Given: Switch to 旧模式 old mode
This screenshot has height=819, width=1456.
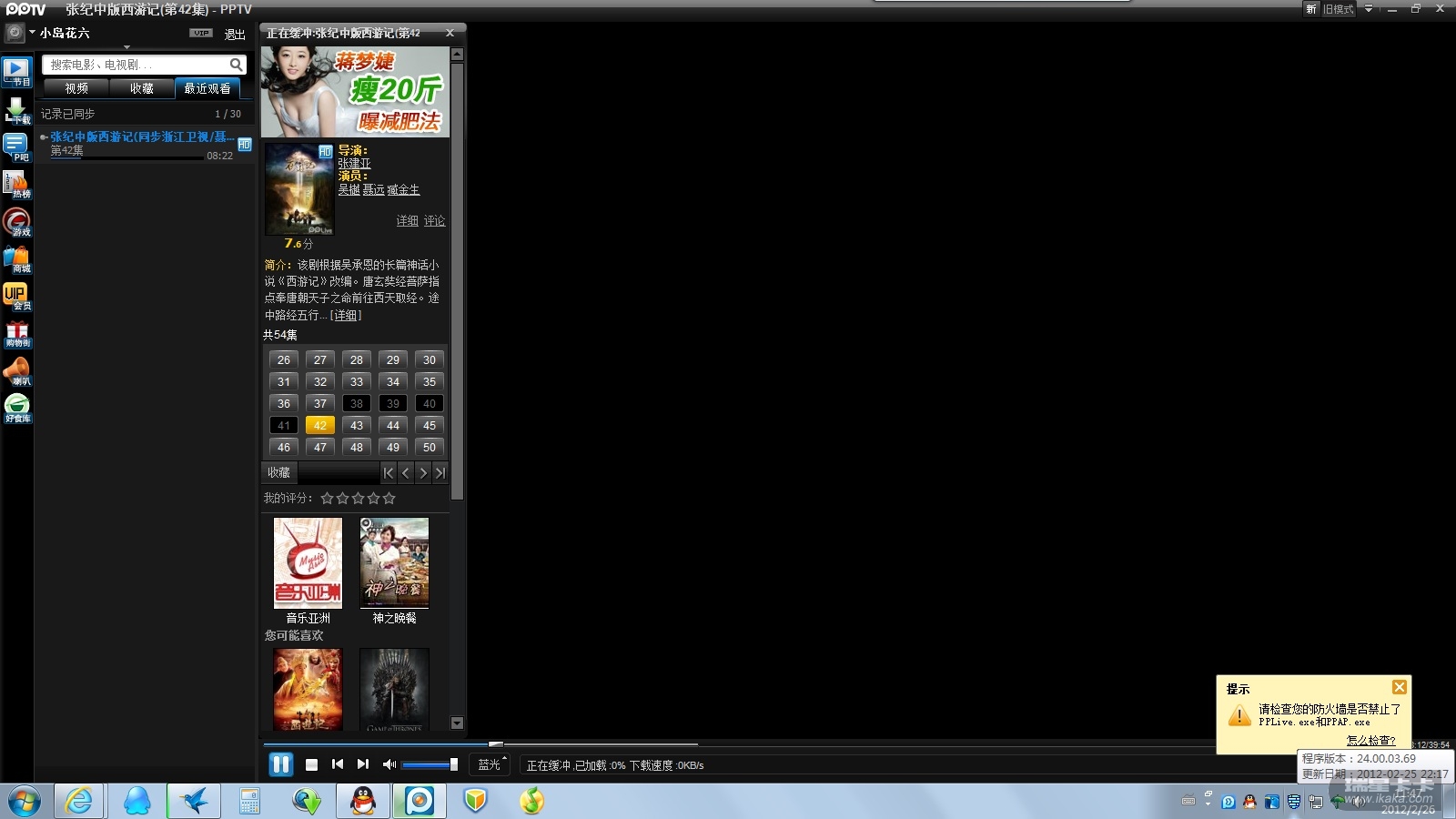Looking at the screenshot, I should click(1338, 9).
